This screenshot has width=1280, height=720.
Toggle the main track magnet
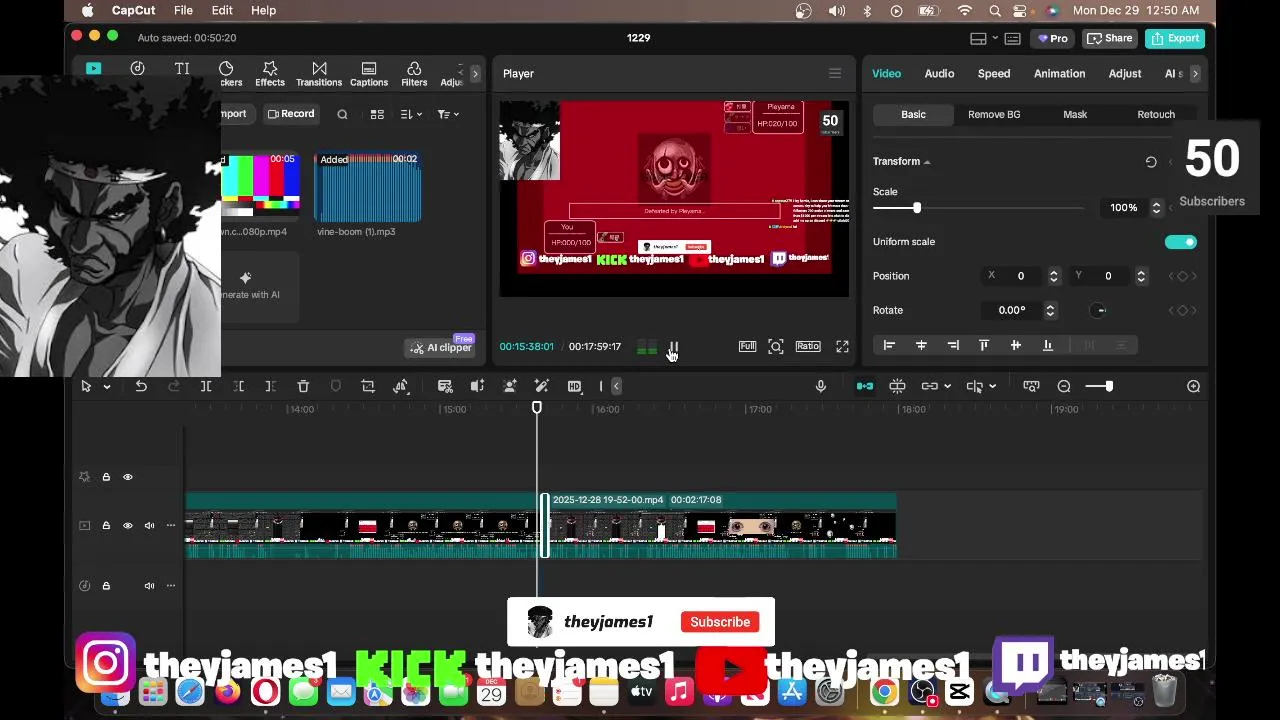coord(865,386)
